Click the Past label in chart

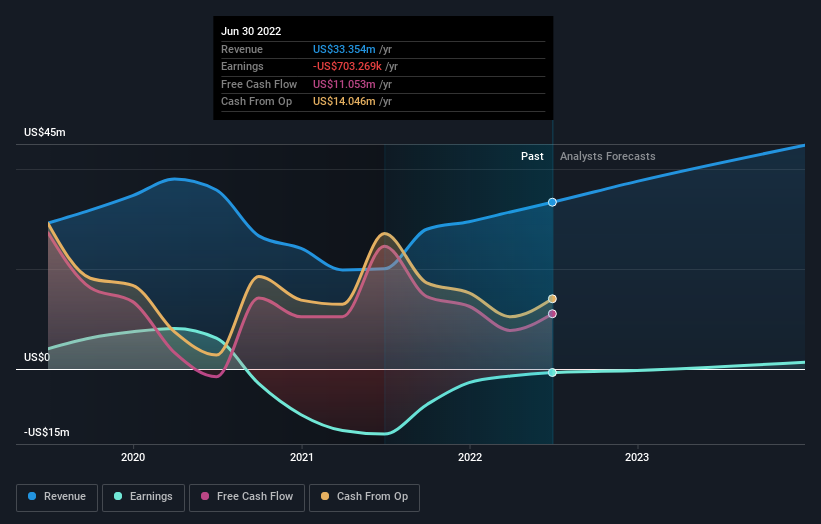[532, 156]
